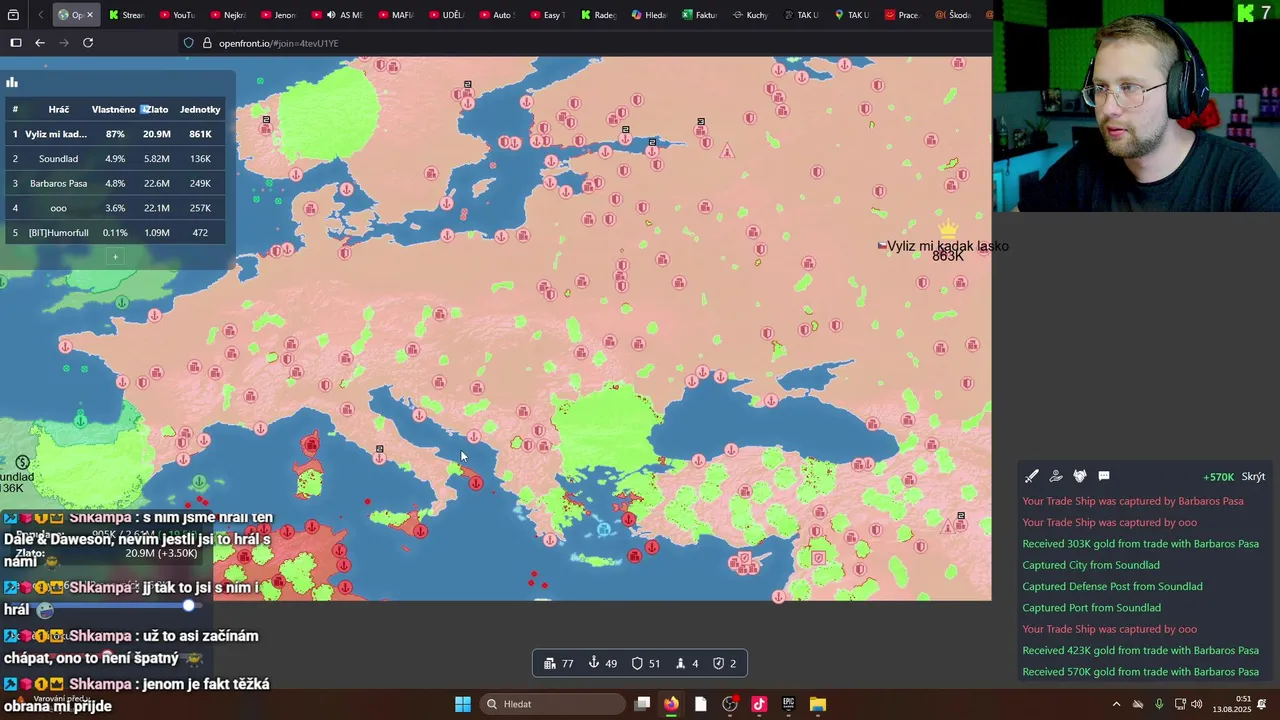Select the sword attacks filter icon
Image resolution: width=1280 pixels, height=720 pixels.
[x=1032, y=477]
